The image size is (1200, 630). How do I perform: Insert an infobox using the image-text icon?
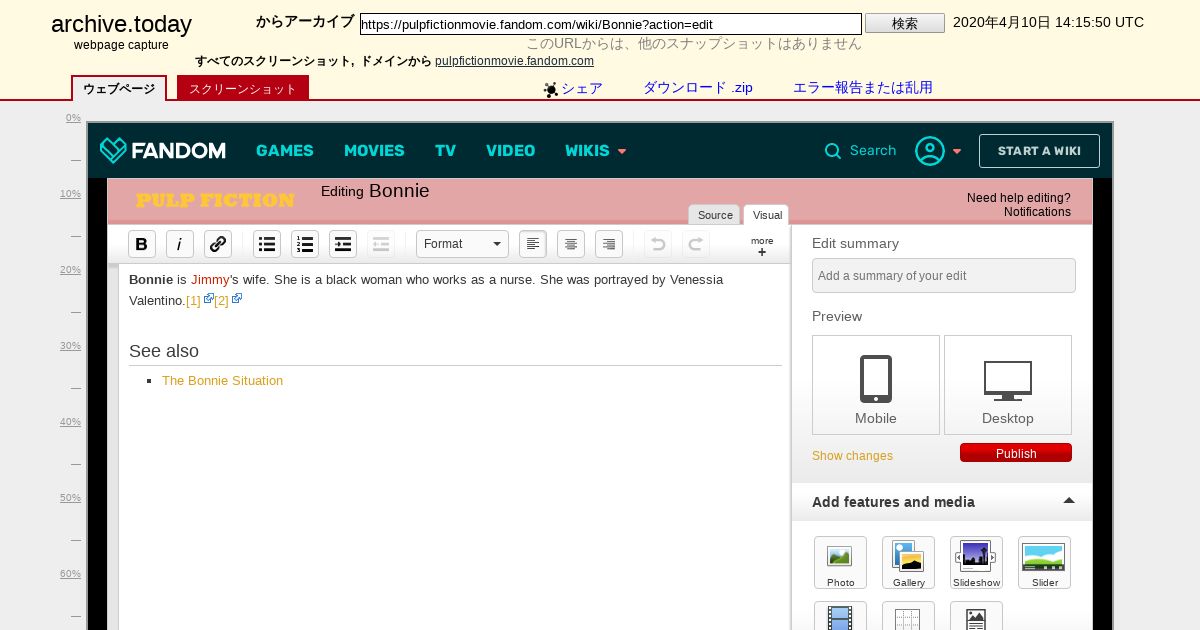[x=976, y=616]
